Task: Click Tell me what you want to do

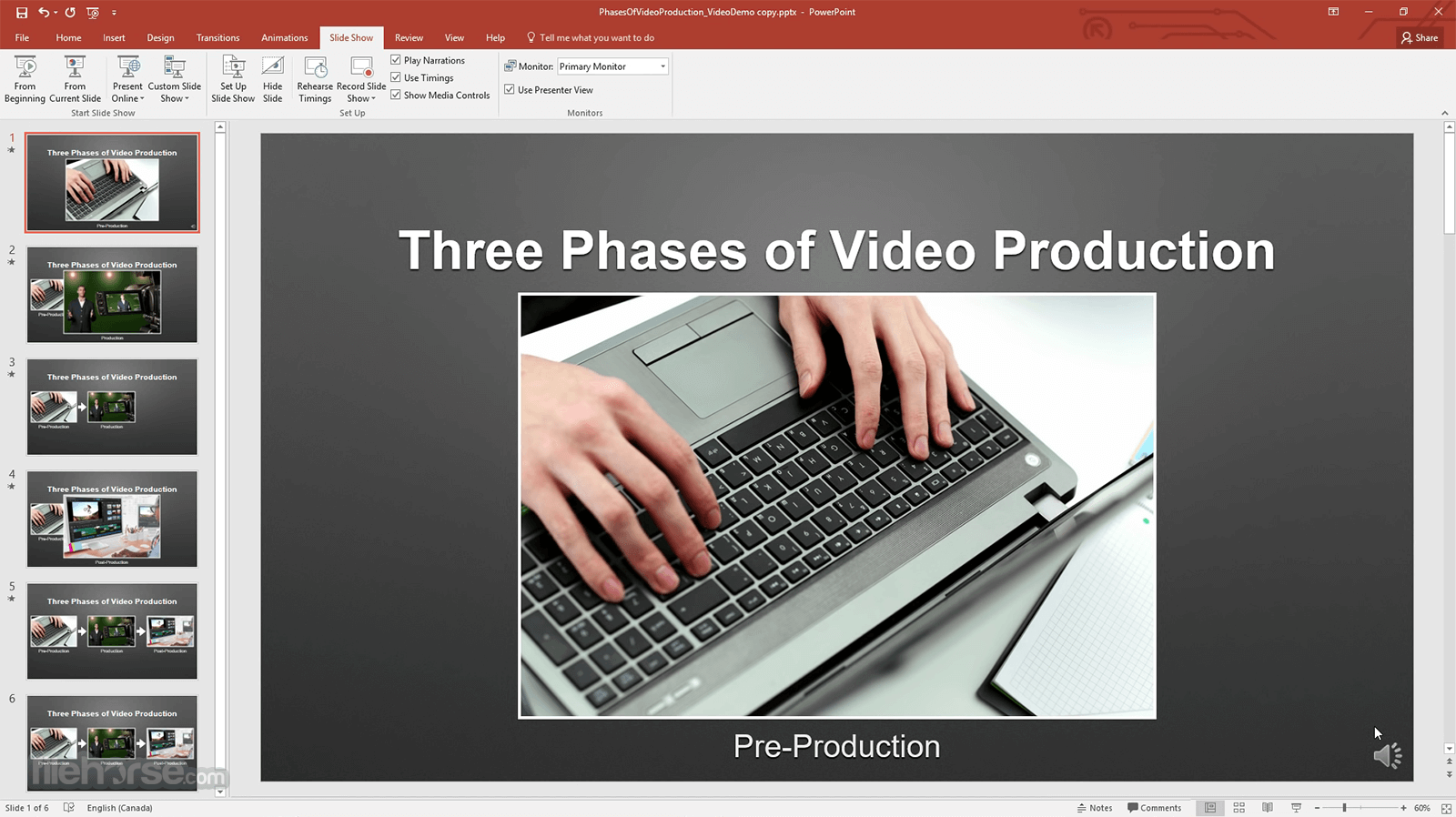Action: [591, 37]
